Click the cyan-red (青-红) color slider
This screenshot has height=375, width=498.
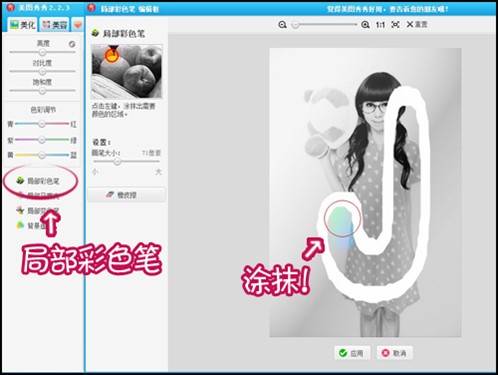[x=42, y=124]
